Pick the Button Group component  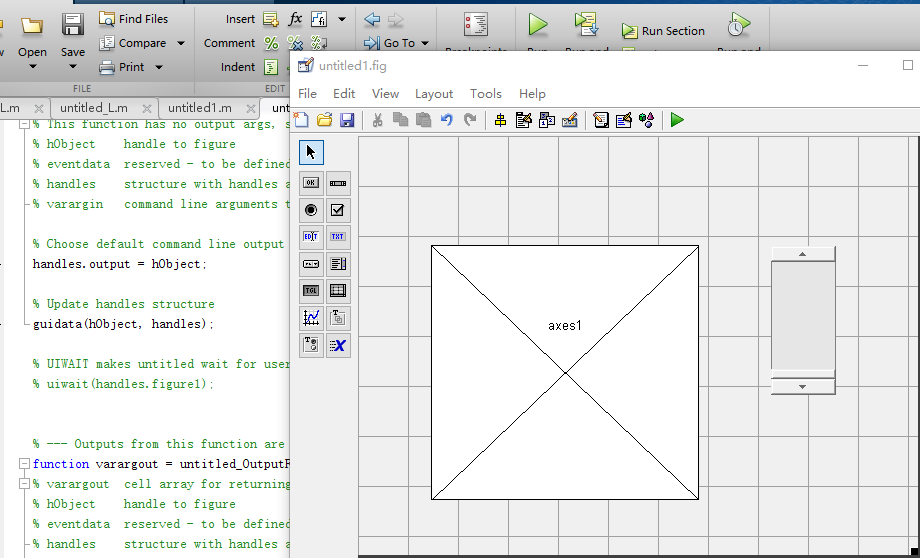(x=311, y=345)
